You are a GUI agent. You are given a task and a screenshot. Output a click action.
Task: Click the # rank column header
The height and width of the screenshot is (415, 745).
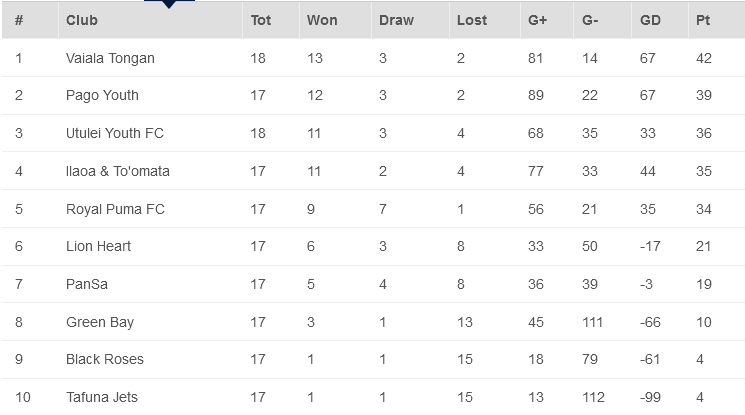pyautogui.click(x=19, y=20)
